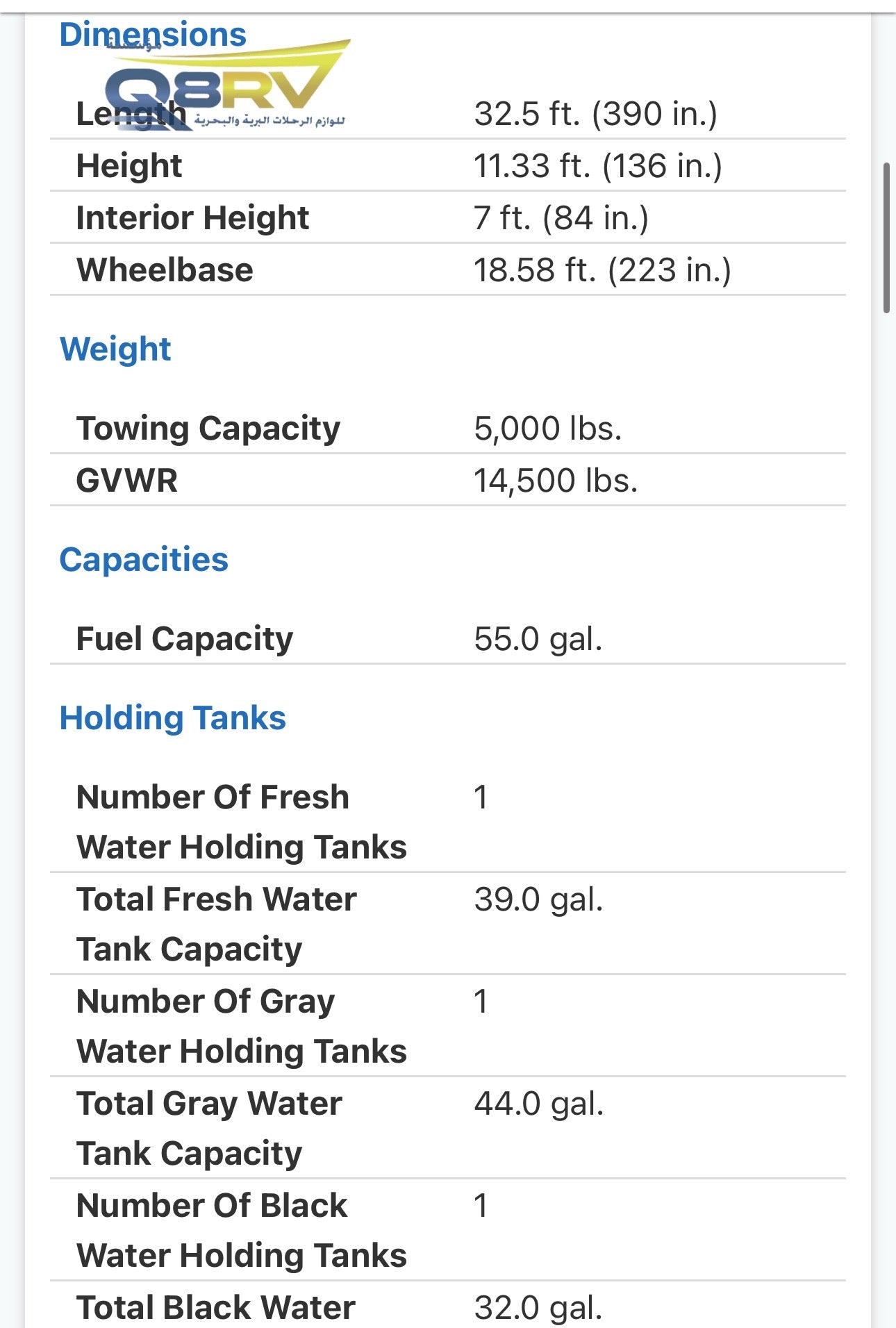Screen dimensions: 896x1328
Task: Click the GVWR label
Action: coord(127,481)
